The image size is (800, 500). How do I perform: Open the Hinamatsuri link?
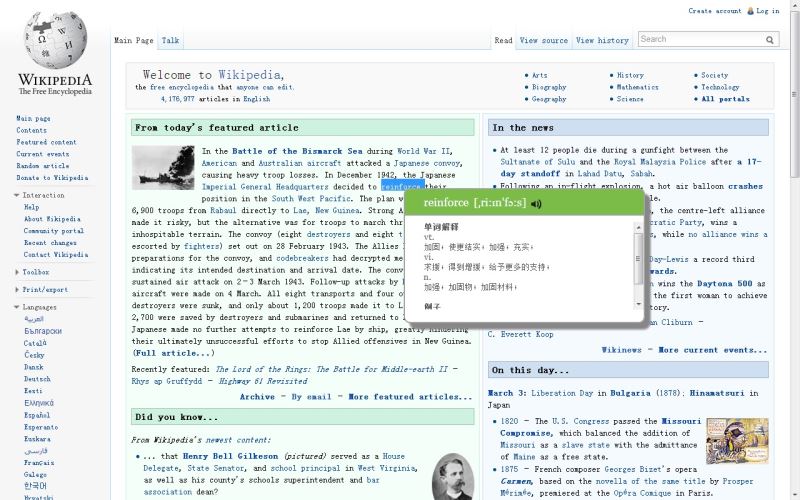(x=717, y=393)
